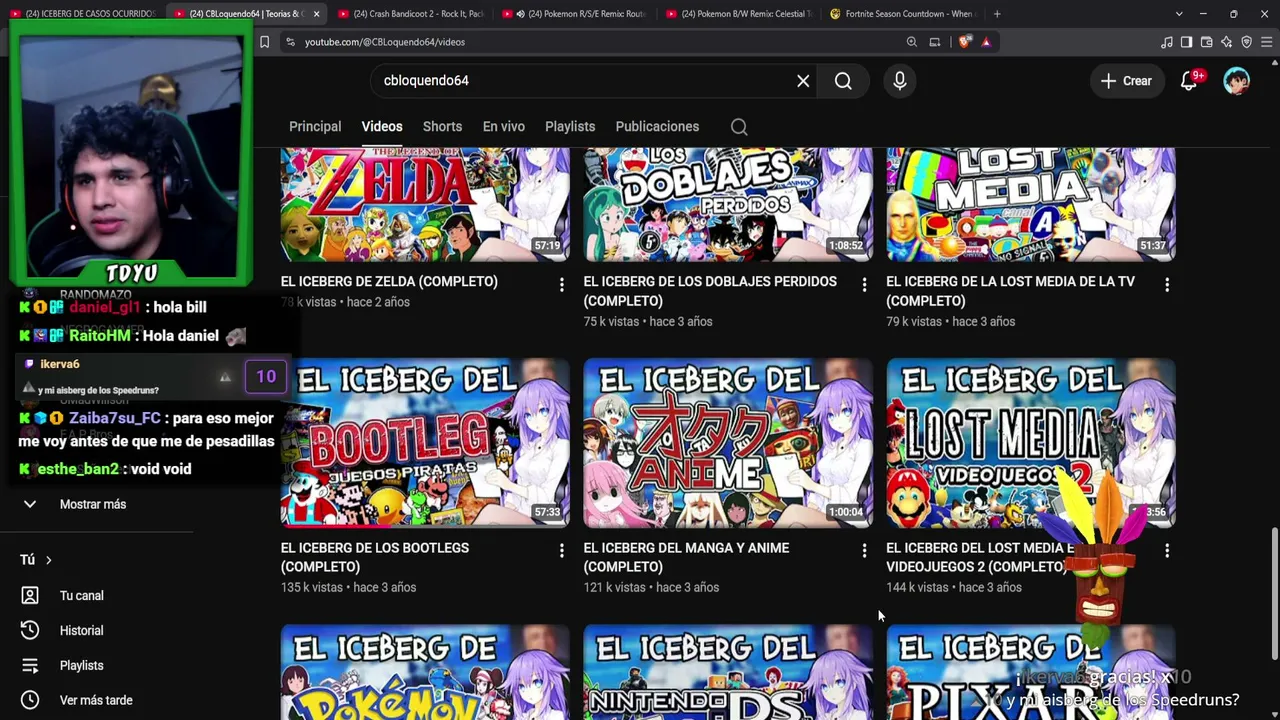Bookmark this page in the address bar

[x=264, y=42]
